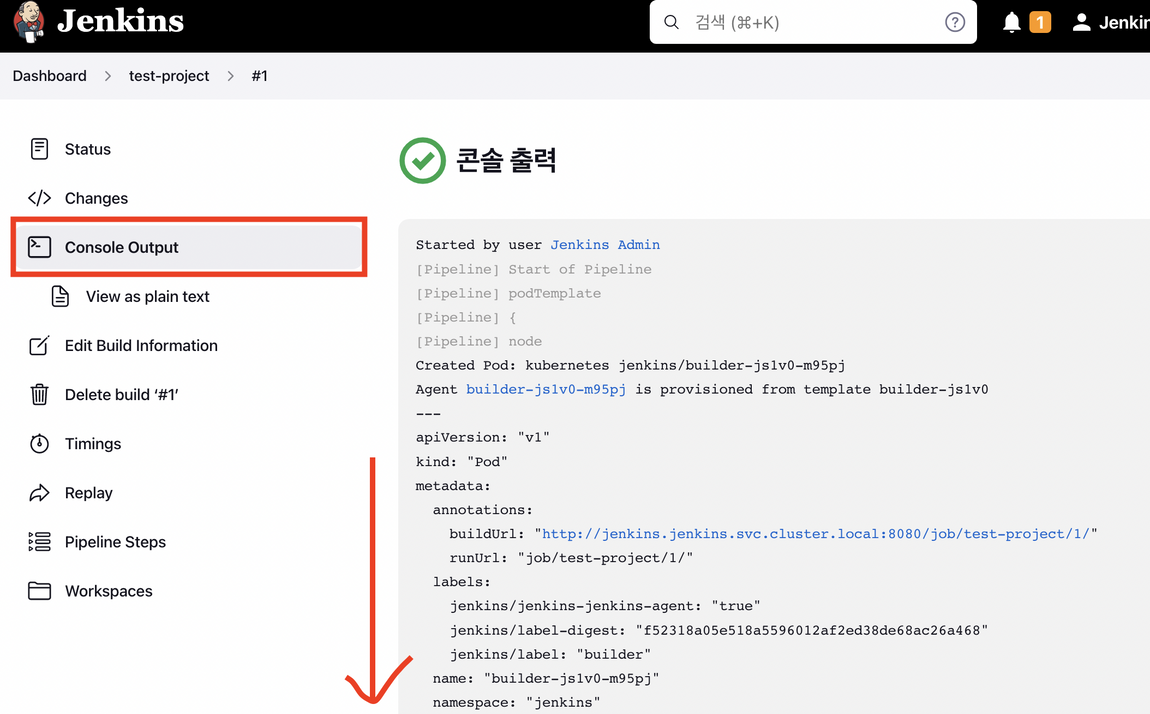This screenshot has height=714, width=1150.
Task: Click the Workspaces folder icon
Action: click(40, 591)
